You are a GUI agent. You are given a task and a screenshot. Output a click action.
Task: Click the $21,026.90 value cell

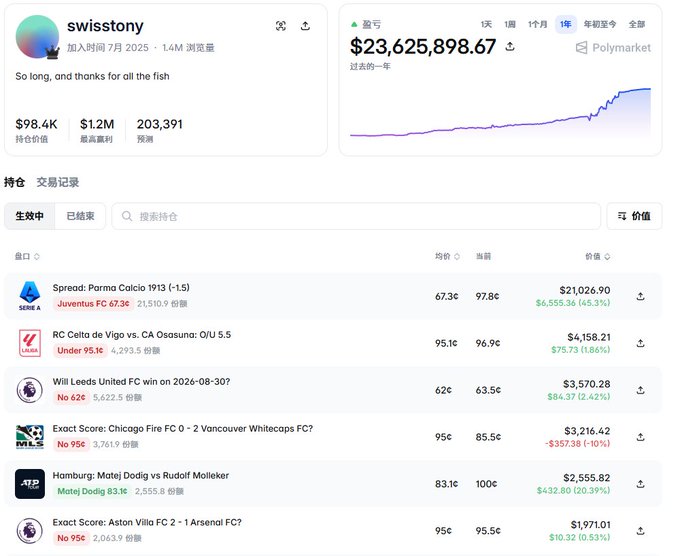point(585,290)
